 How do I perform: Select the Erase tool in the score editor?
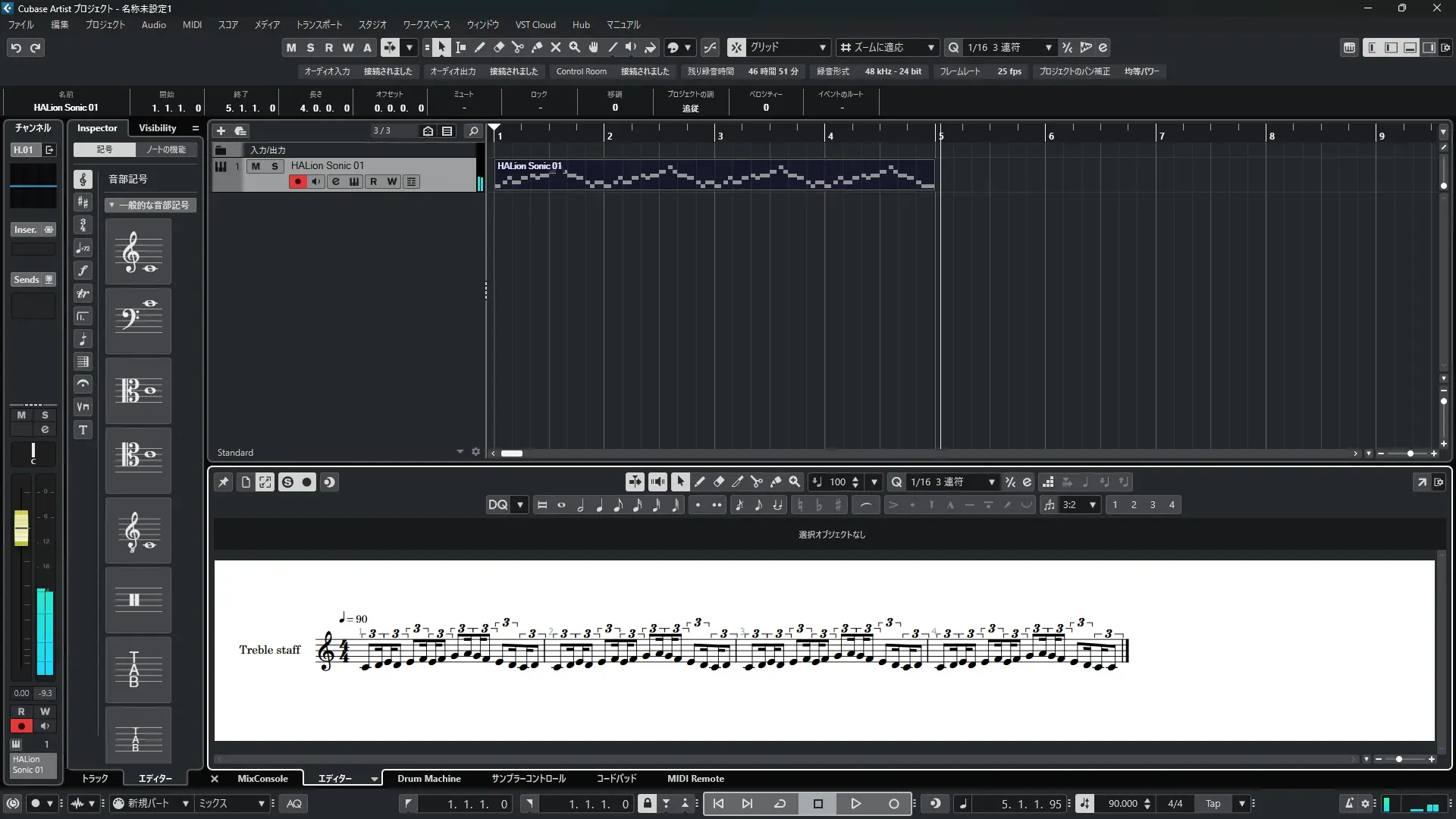719,482
